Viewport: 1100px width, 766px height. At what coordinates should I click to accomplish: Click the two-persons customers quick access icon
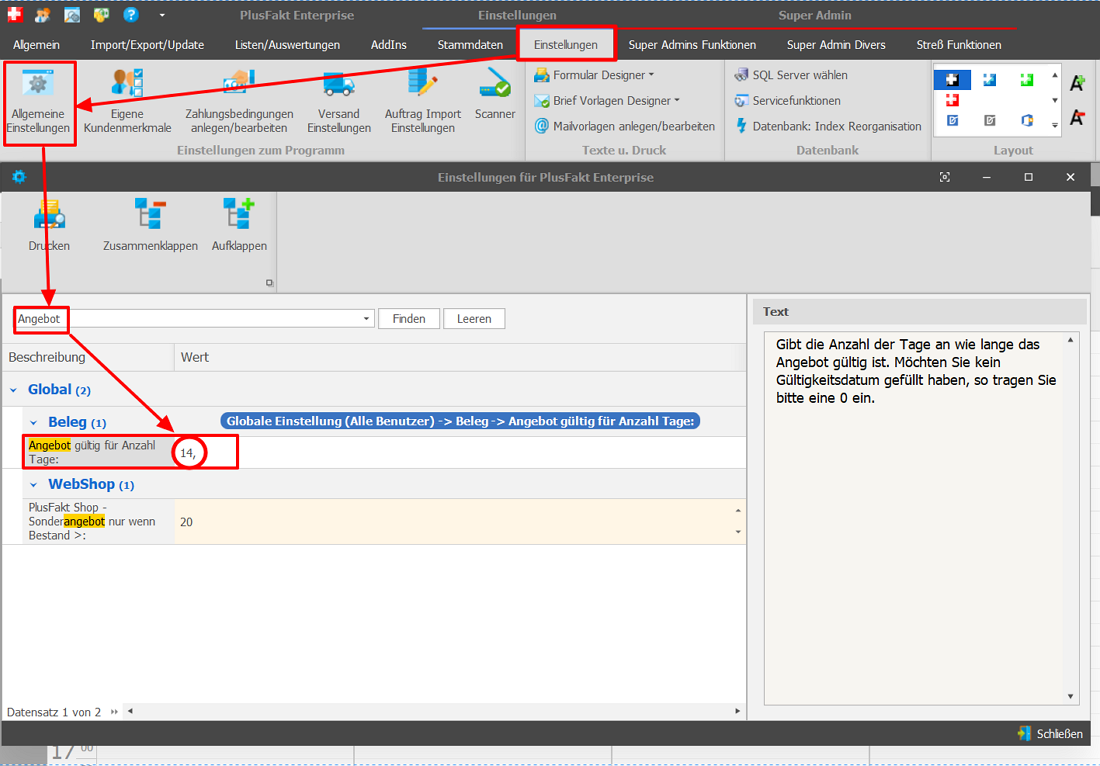[43, 15]
